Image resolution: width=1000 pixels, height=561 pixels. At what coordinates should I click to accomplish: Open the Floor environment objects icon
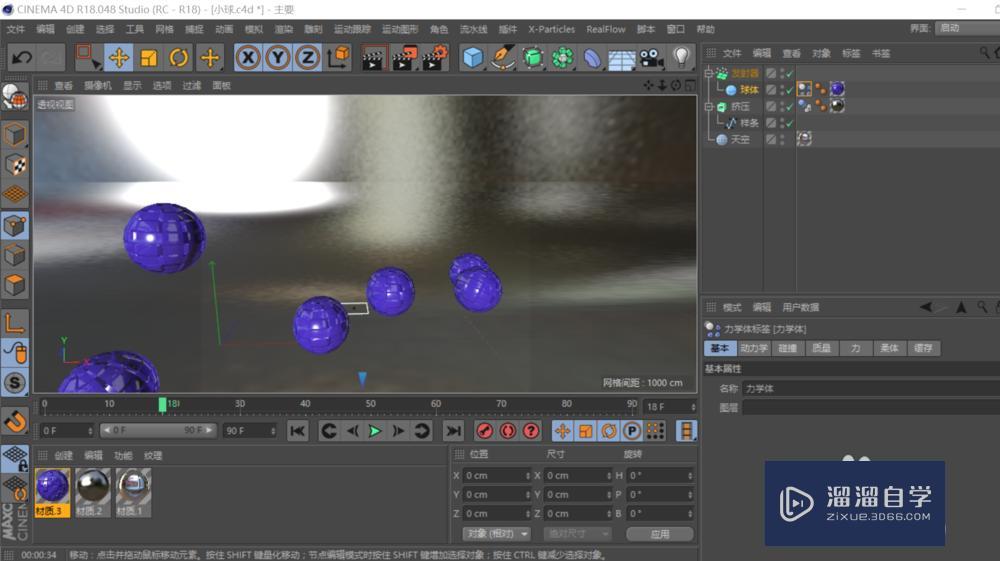tap(621, 59)
